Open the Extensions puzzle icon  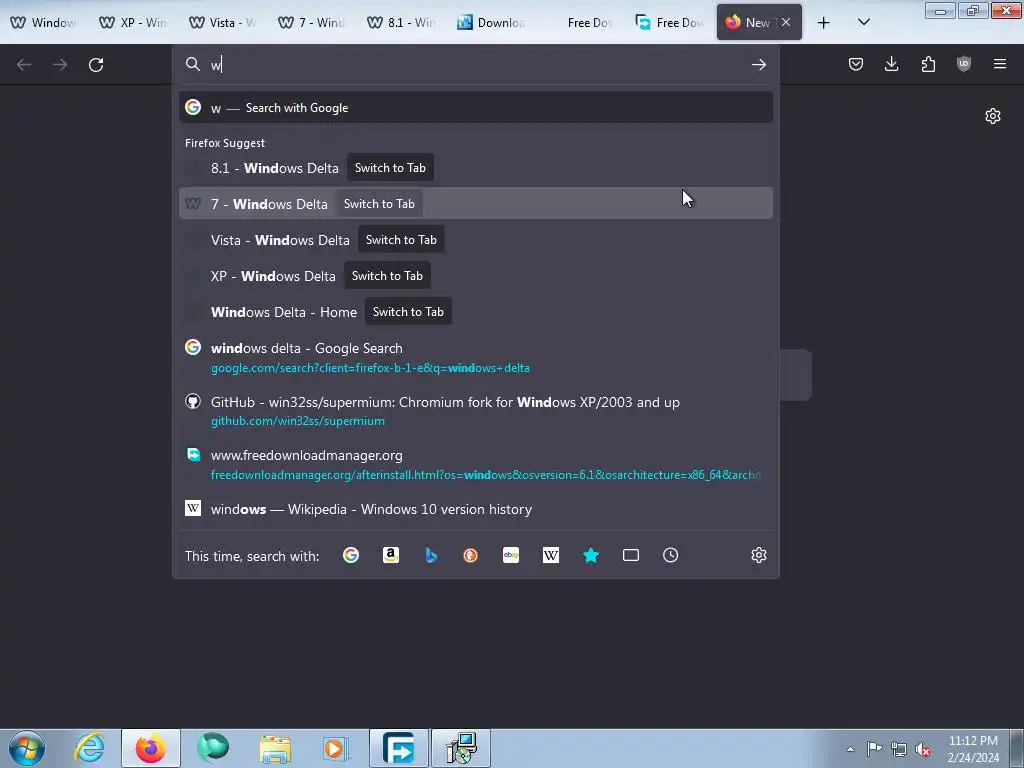click(928, 64)
